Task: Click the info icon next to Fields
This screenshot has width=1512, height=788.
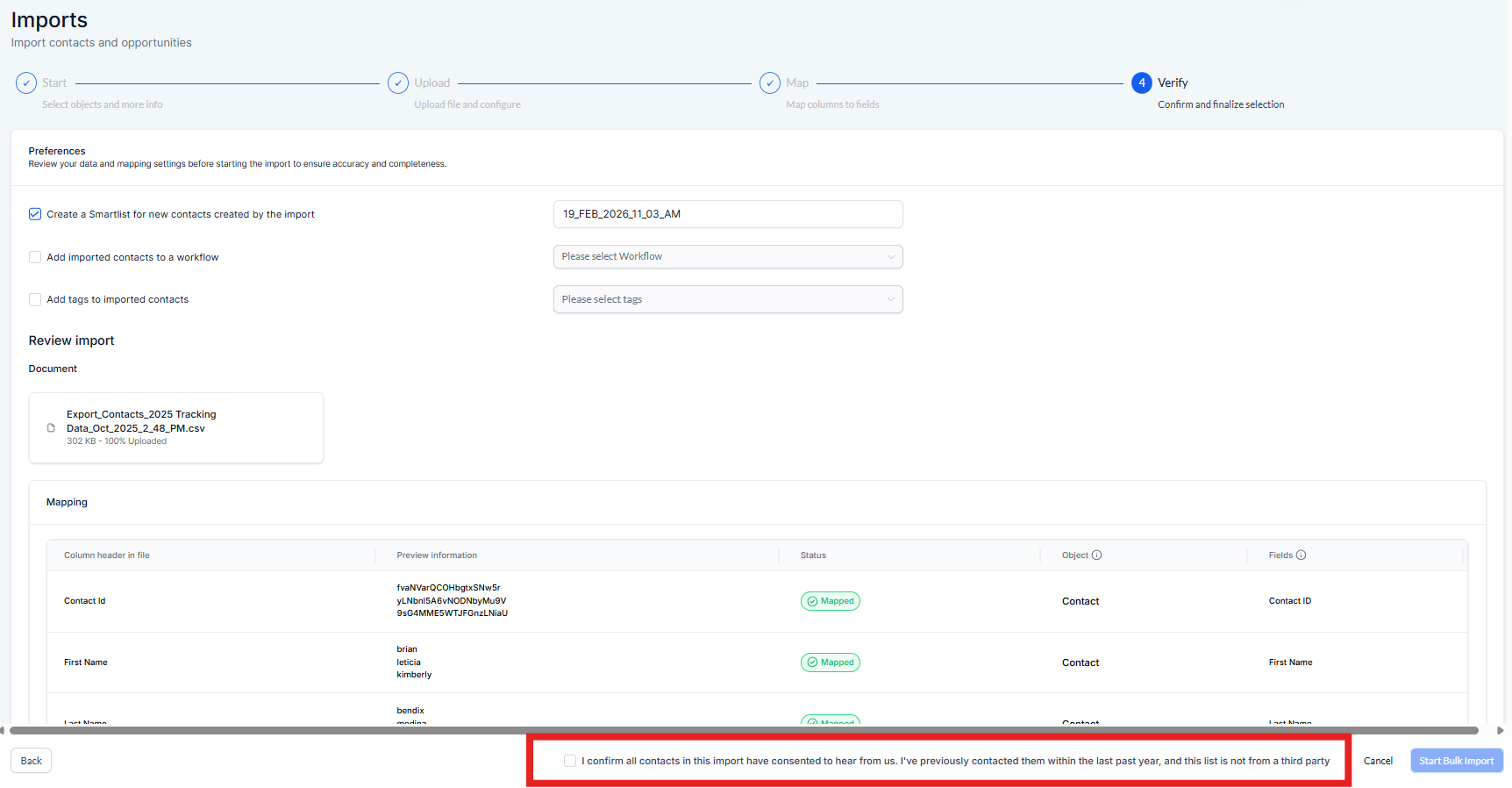Action: [x=1301, y=555]
